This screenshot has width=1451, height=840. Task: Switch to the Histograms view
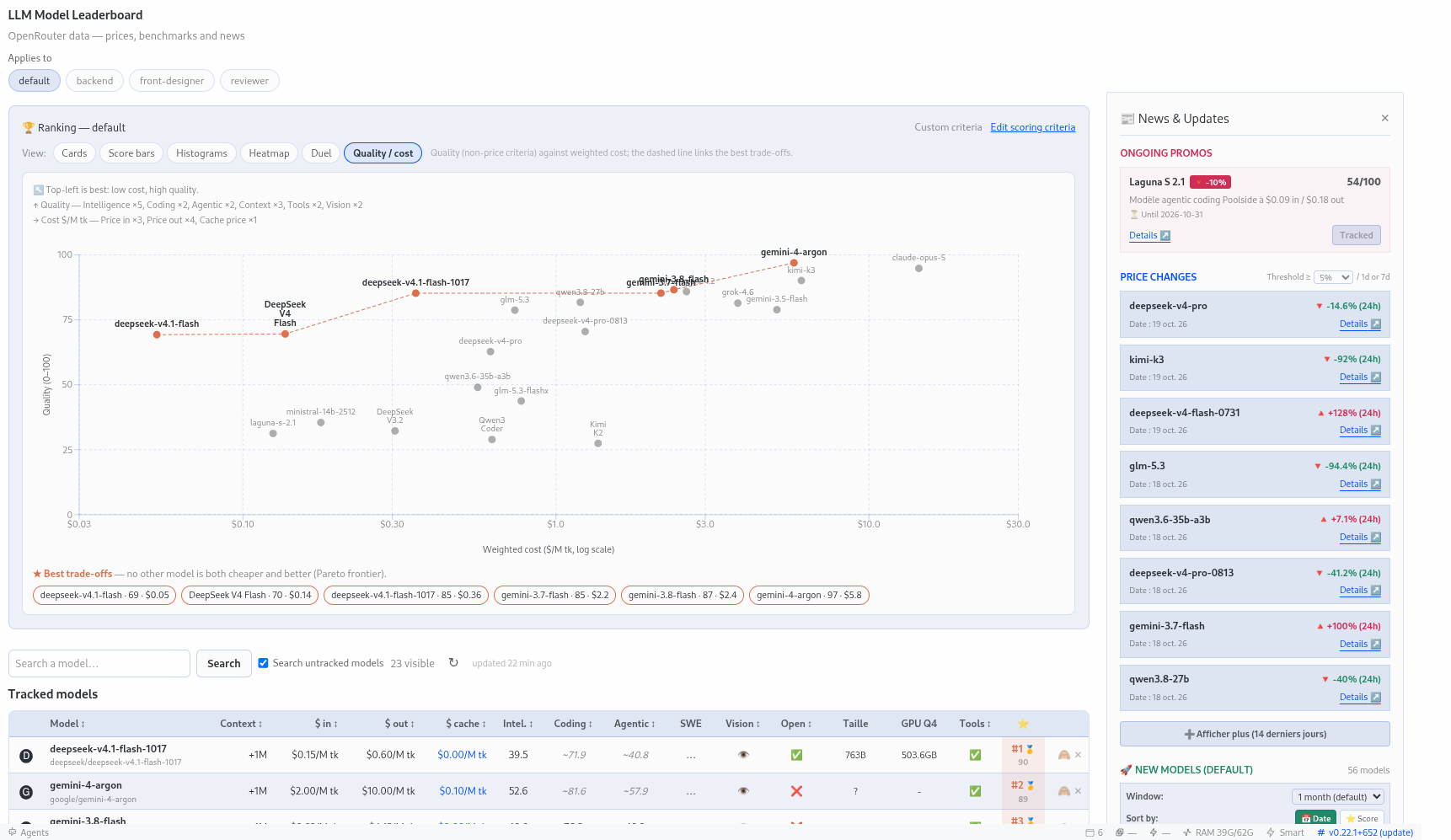pyautogui.click(x=201, y=153)
